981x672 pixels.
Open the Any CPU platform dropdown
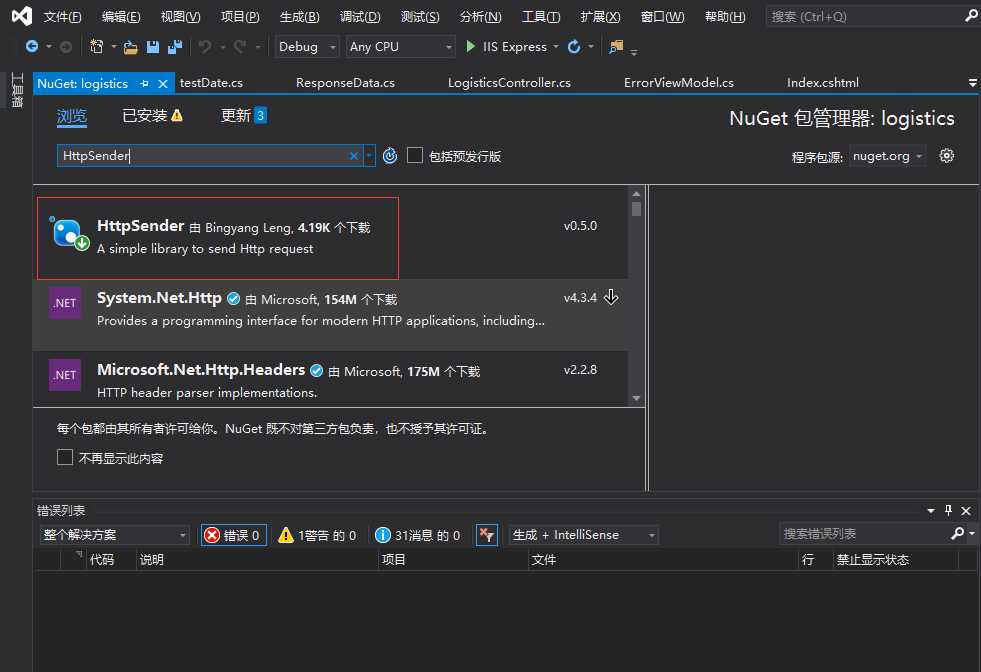click(400, 46)
